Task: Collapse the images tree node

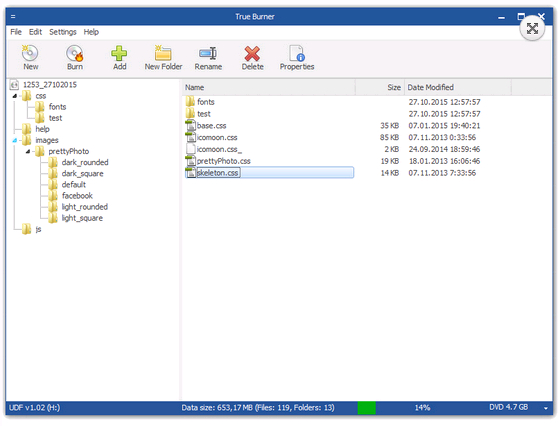Action: click(x=15, y=140)
